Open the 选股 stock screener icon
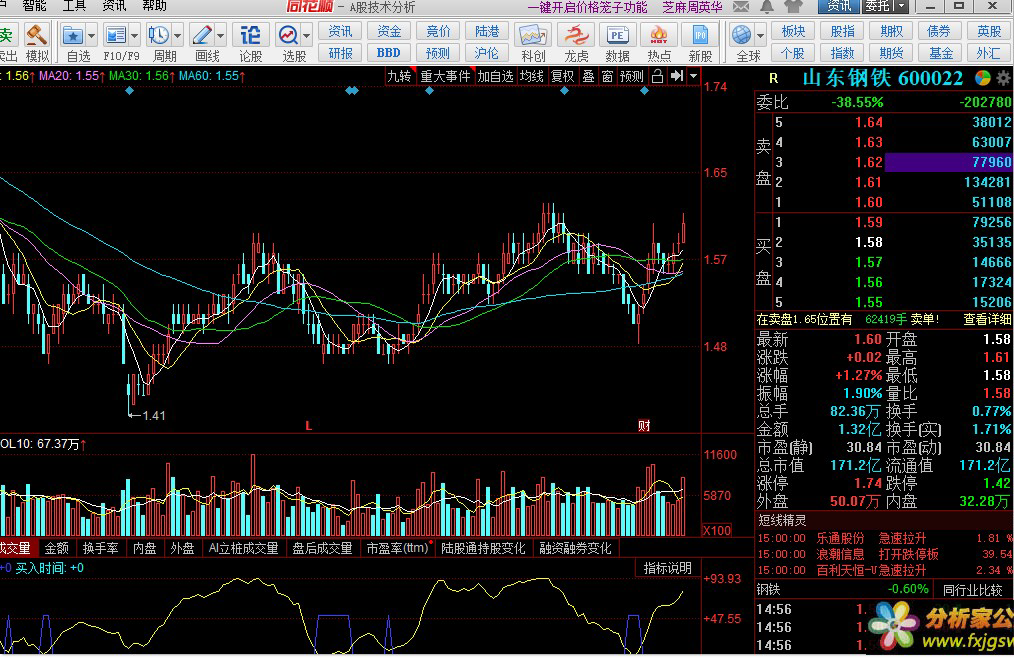This screenshot has height=658, width=1014. point(288,35)
